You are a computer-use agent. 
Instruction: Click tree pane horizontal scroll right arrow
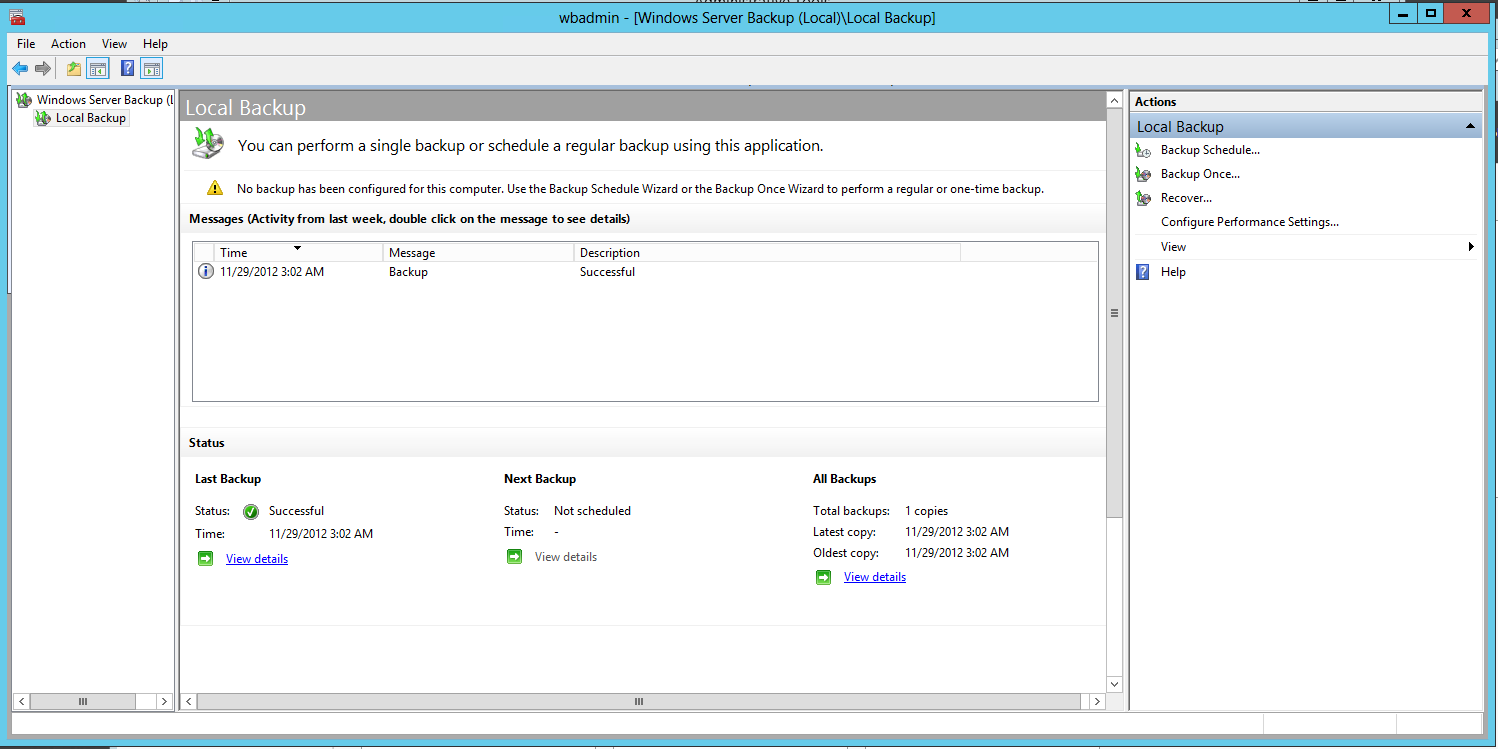165,702
